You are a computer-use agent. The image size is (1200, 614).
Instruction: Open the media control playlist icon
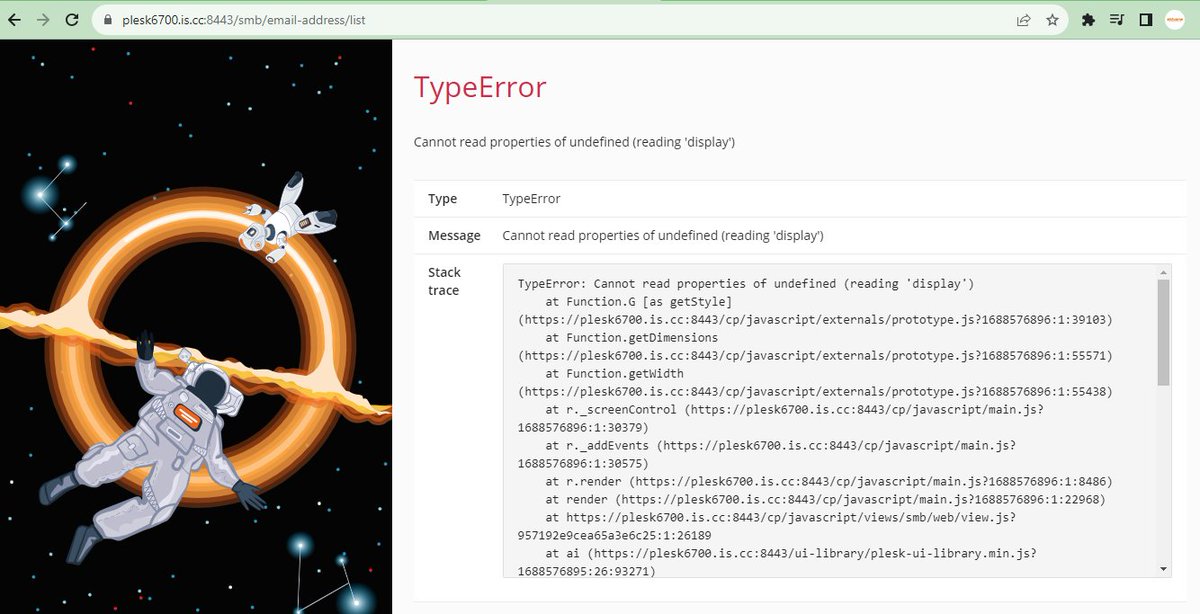(x=1117, y=19)
